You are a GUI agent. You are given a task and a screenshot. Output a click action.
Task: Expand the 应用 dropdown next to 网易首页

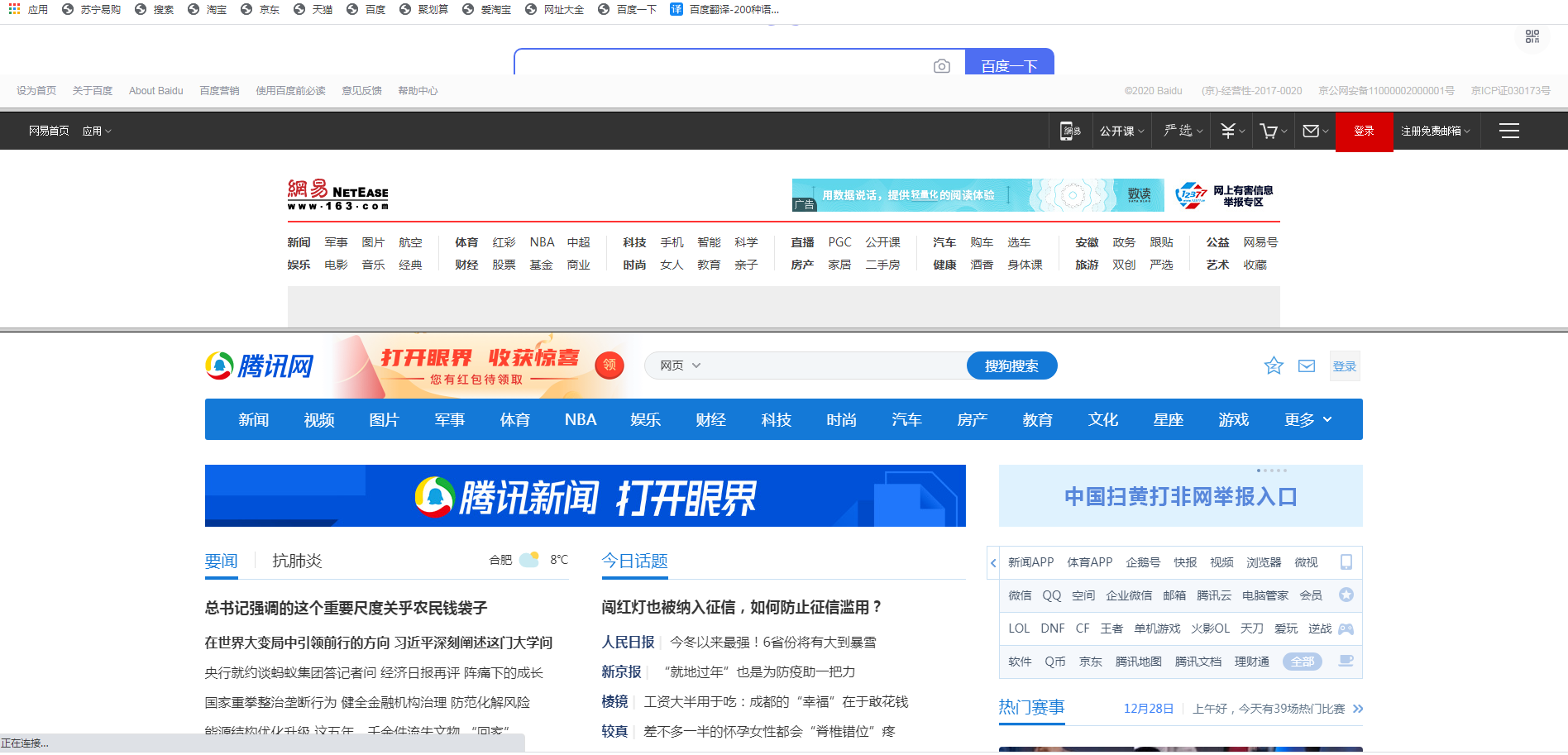pyautogui.click(x=96, y=131)
